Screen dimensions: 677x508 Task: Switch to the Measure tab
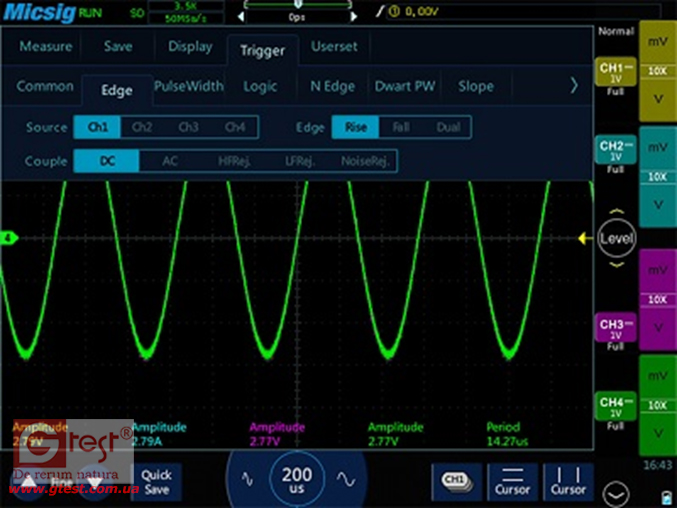tap(46, 47)
